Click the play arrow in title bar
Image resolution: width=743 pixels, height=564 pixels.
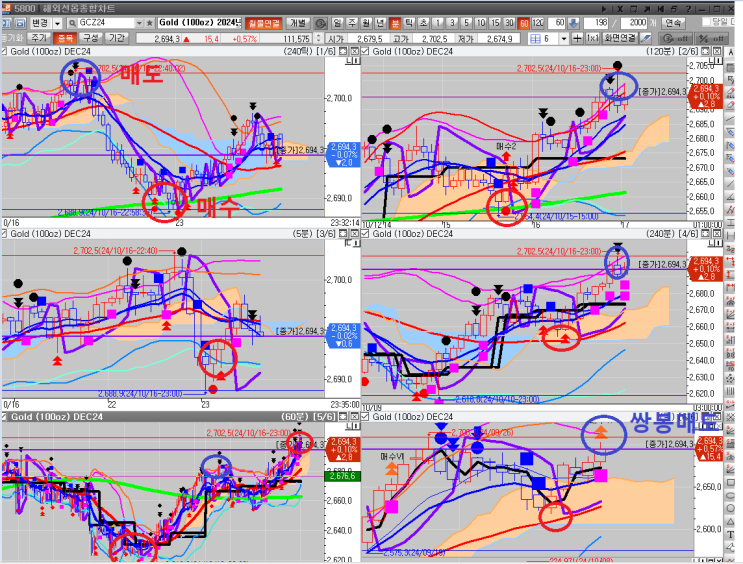[x=604, y=9]
